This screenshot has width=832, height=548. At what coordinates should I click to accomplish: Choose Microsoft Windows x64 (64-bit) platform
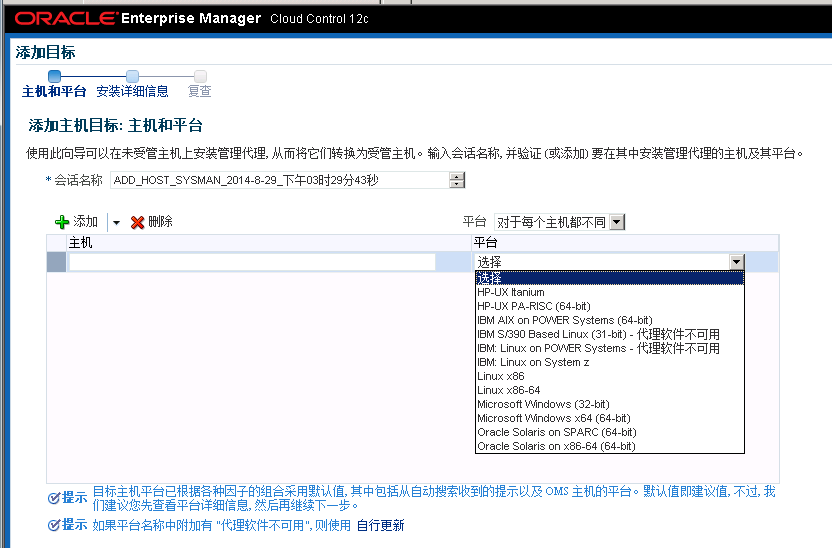(610, 418)
